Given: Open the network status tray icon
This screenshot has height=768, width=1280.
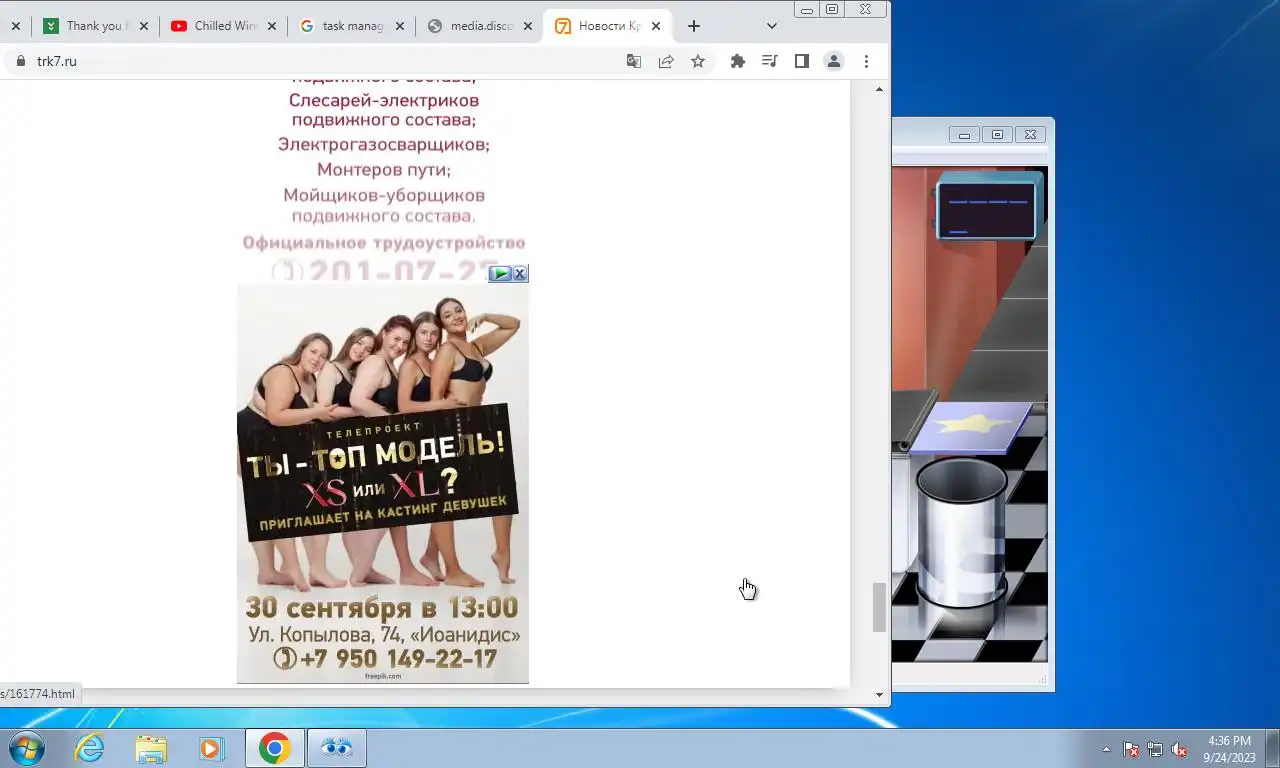Looking at the screenshot, I should 1155,749.
